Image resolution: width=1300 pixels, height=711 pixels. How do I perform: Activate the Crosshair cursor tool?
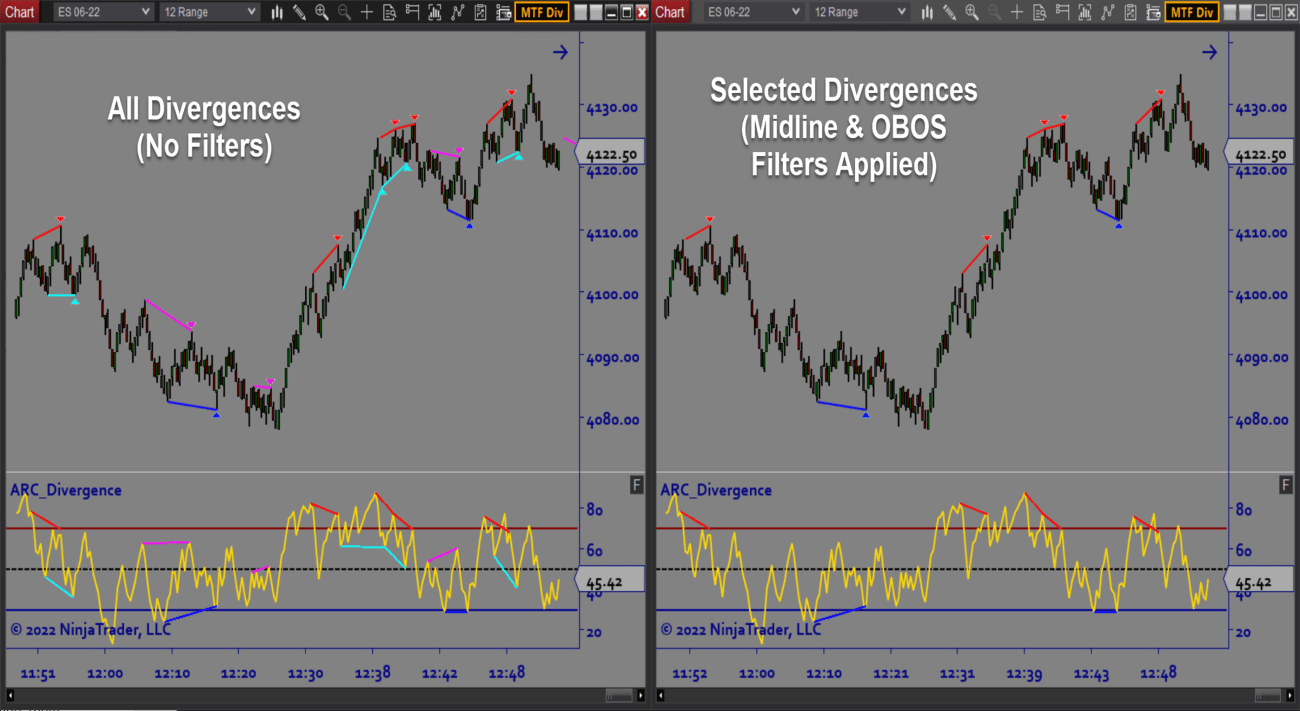pos(366,13)
